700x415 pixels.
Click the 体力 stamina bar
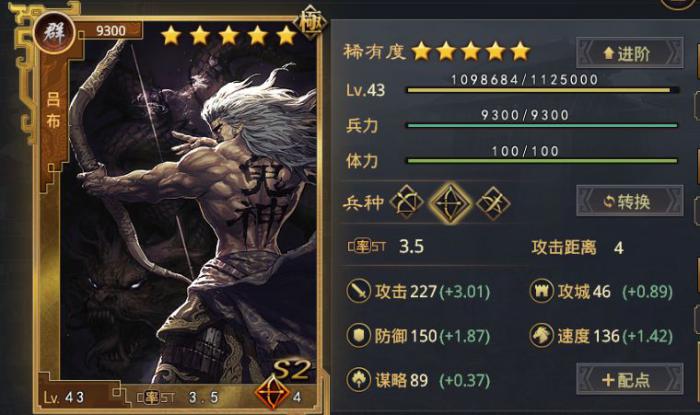[x=542, y=161]
